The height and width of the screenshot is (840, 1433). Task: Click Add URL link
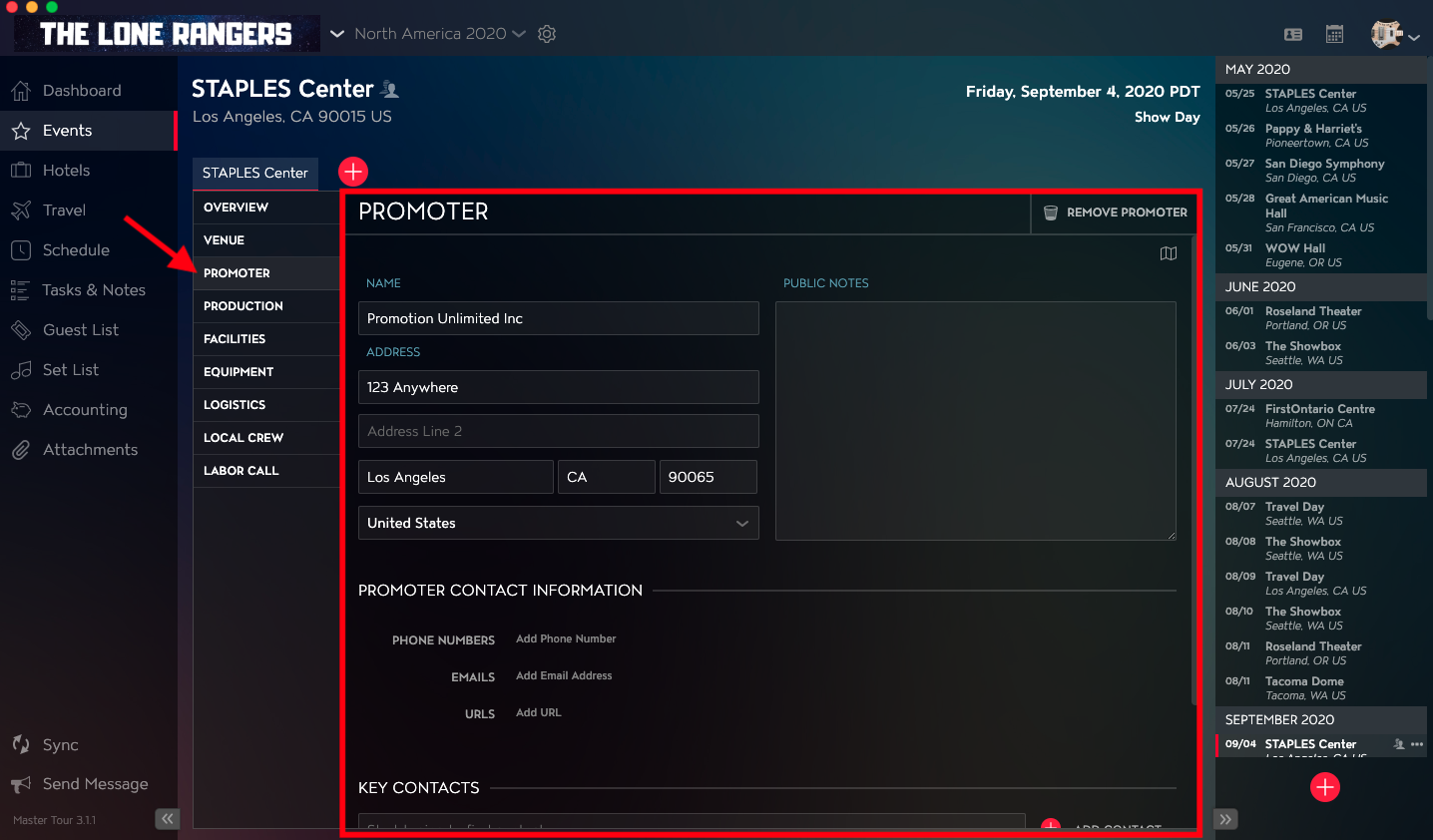(x=539, y=712)
